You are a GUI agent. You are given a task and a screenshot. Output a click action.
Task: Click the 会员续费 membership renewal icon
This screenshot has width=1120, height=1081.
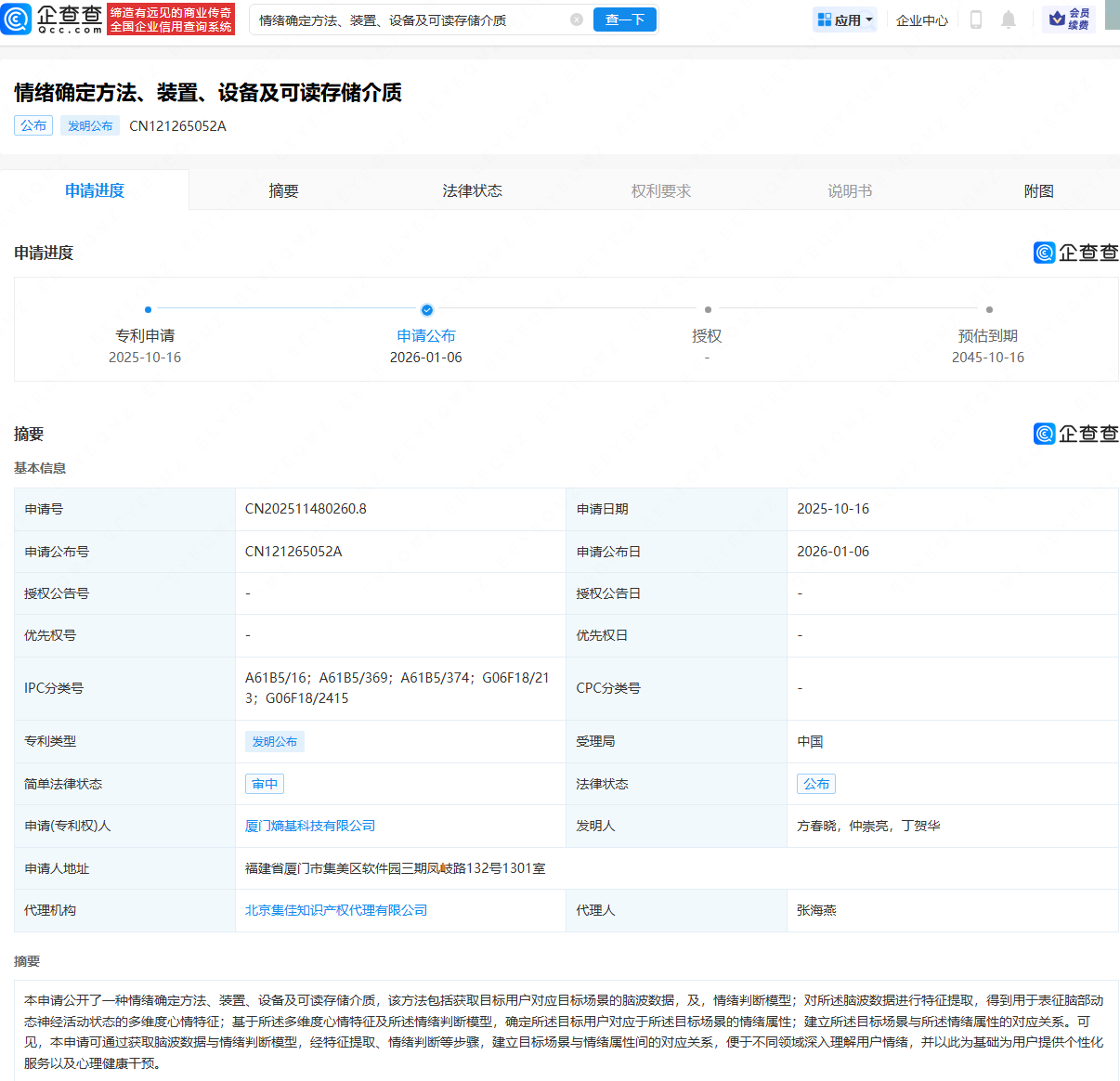click(x=1058, y=19)
